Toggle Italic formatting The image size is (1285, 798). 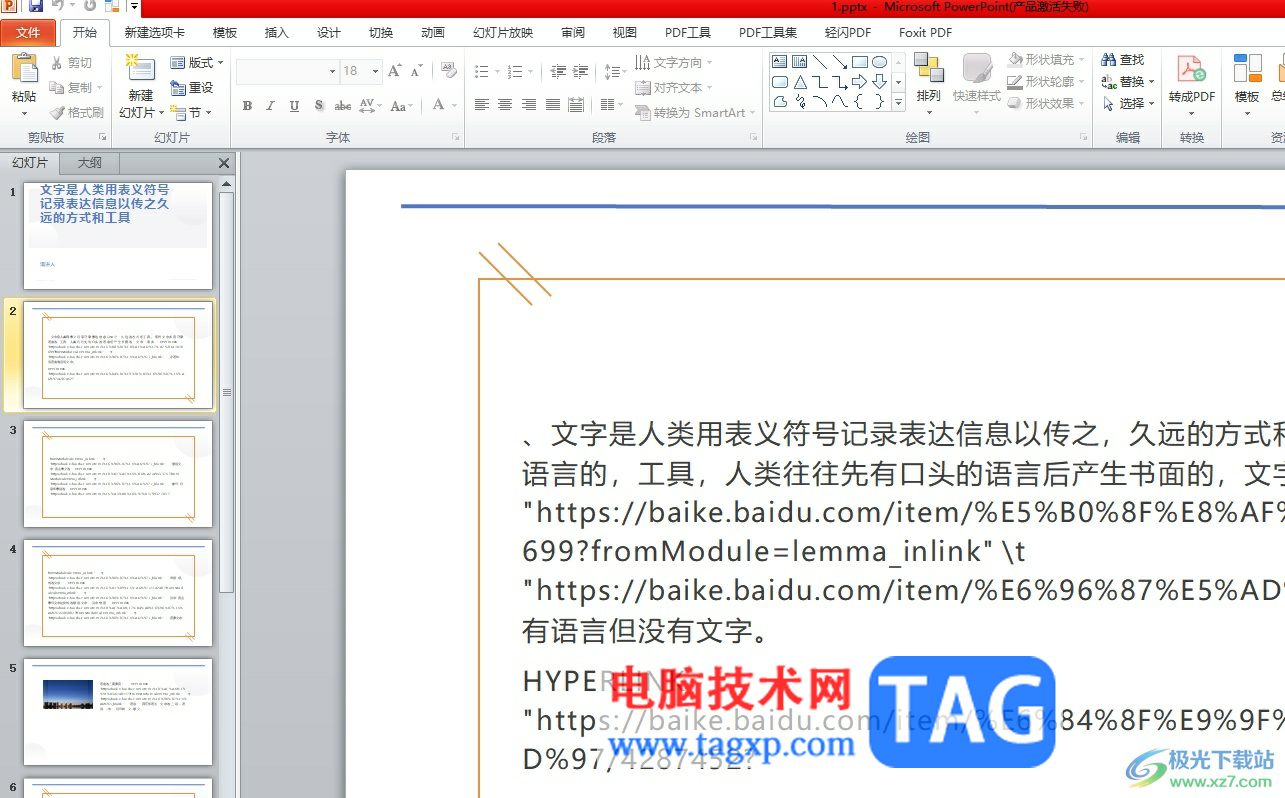[x=271, y=106]
